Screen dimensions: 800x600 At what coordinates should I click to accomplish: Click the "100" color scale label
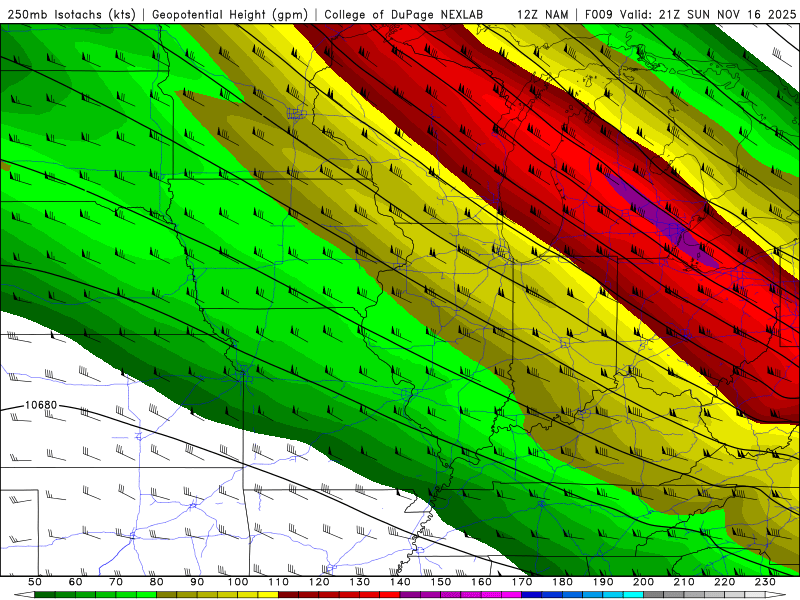(x=238, y=582)
